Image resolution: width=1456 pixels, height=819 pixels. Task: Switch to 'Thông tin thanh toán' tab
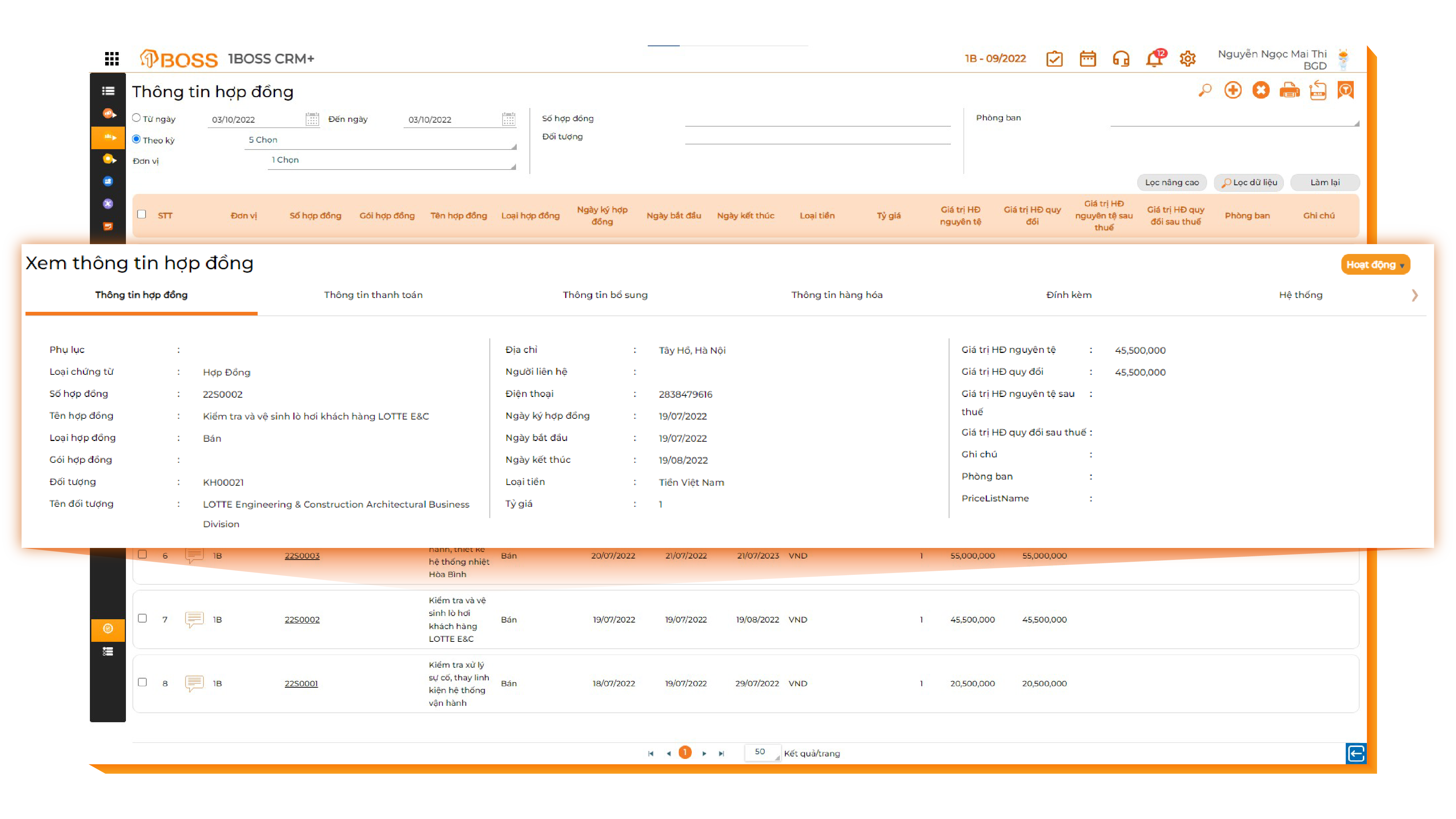(x=373, y=295)
